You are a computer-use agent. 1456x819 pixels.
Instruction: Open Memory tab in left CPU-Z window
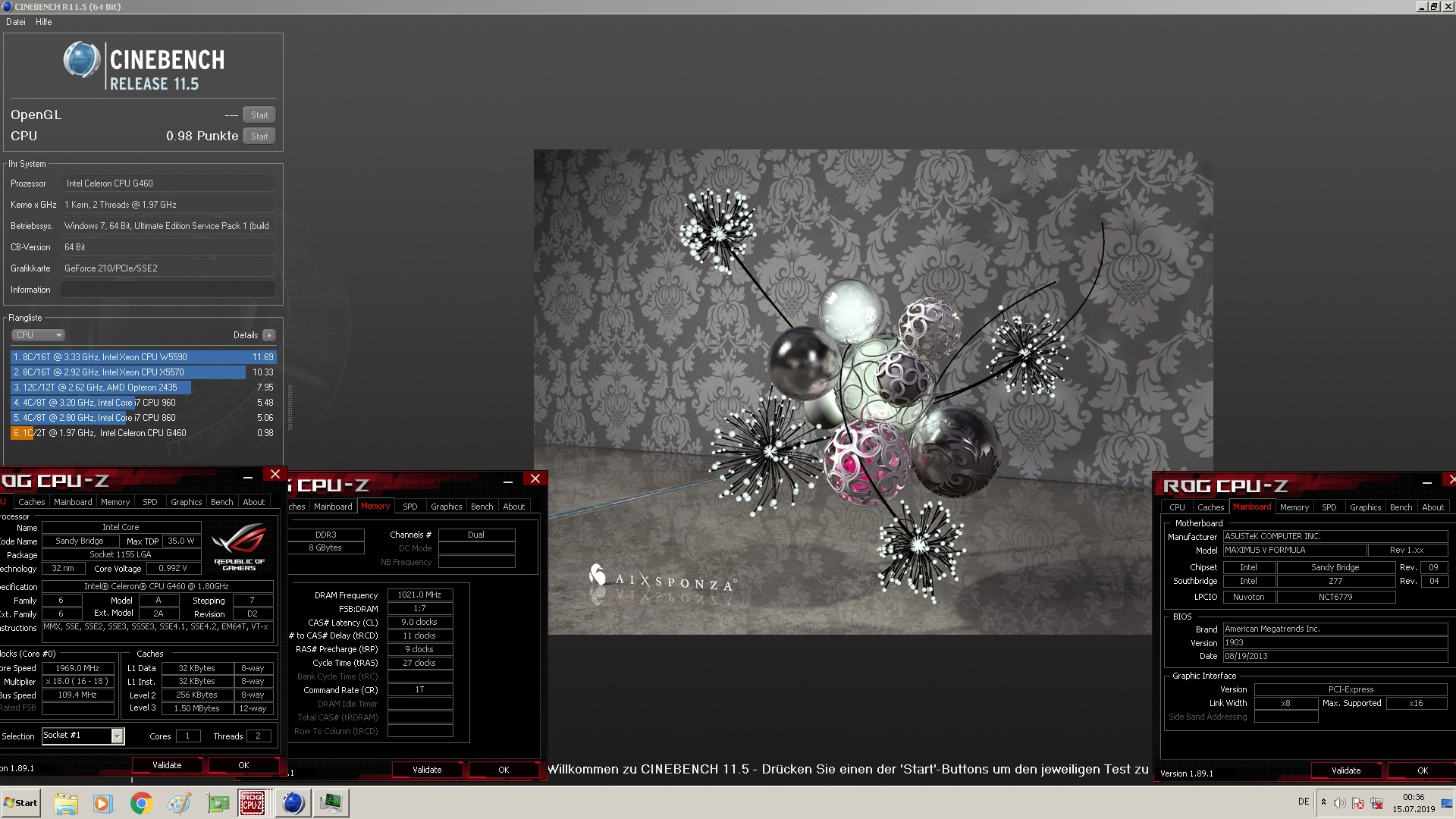115,502
